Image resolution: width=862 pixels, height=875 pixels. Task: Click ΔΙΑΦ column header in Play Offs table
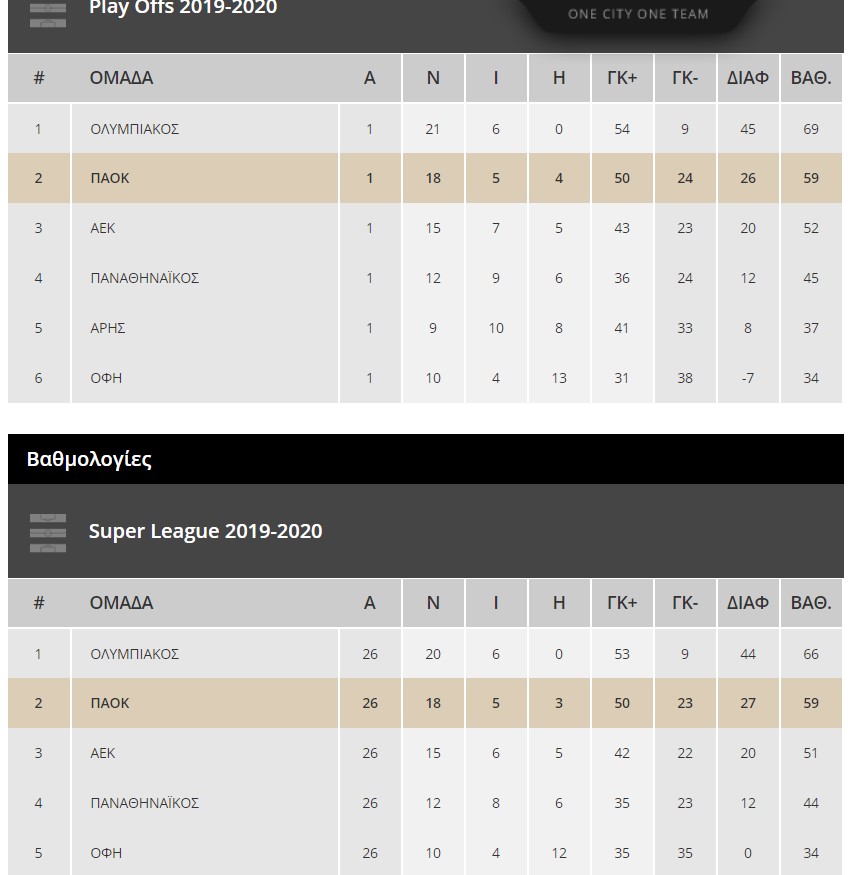tap(748, 78)
